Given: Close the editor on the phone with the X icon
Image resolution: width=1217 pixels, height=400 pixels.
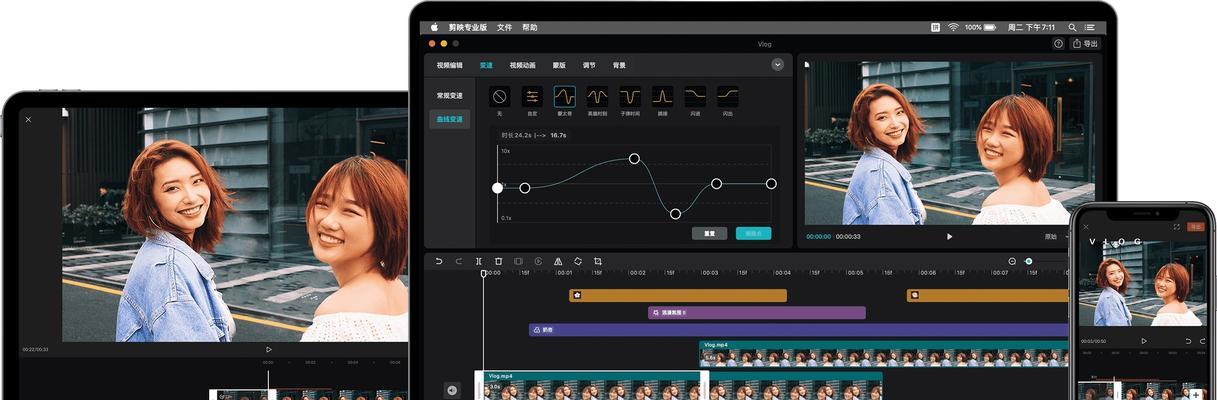Looking at the screenshot, I should coord(1086,226).
